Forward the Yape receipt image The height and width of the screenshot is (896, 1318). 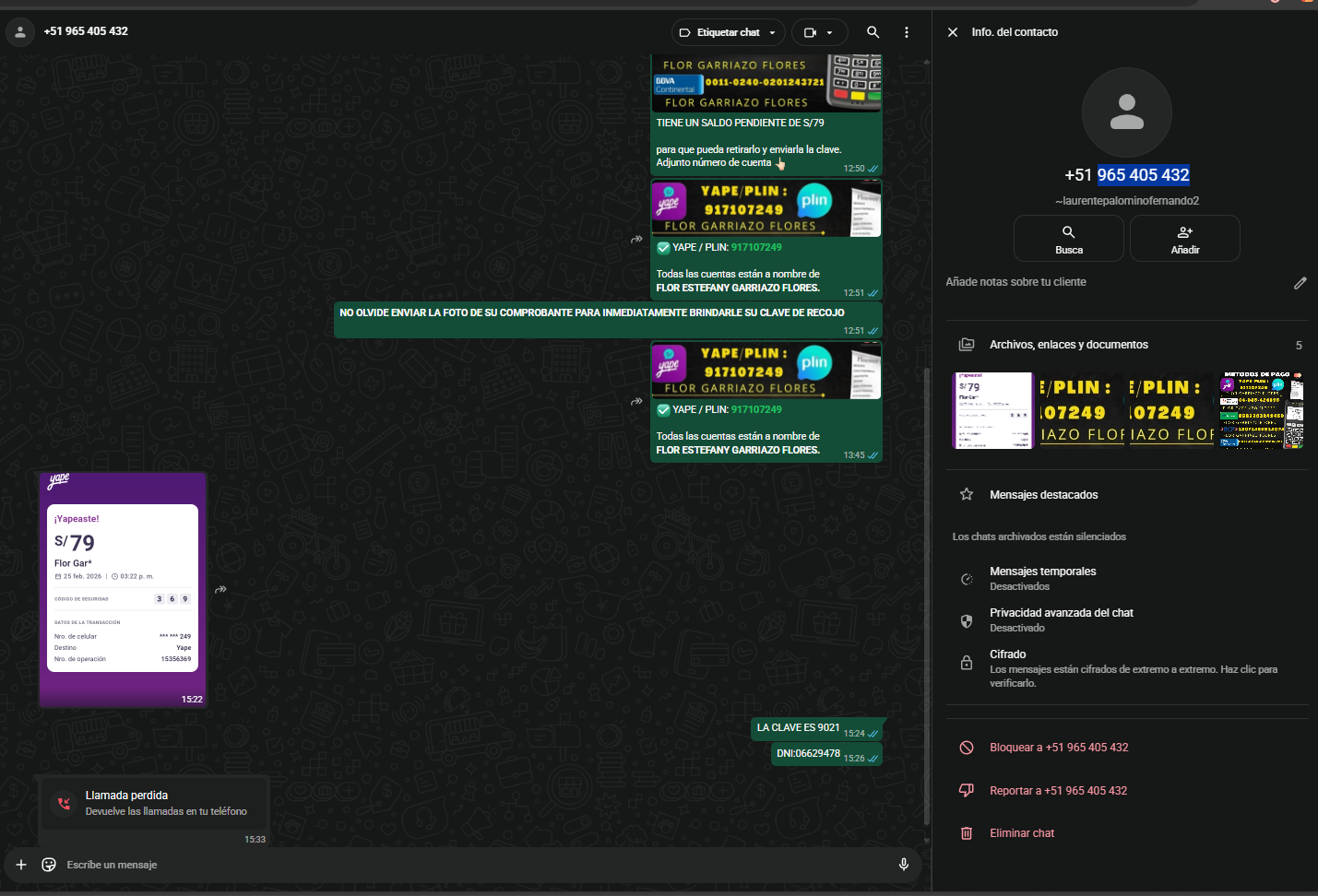coord(221,589)
